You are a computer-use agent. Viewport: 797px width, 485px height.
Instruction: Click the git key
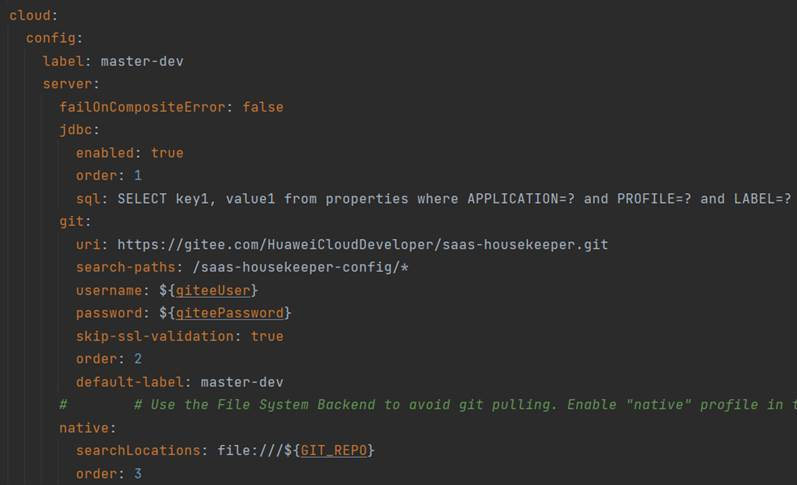(73, 221)
